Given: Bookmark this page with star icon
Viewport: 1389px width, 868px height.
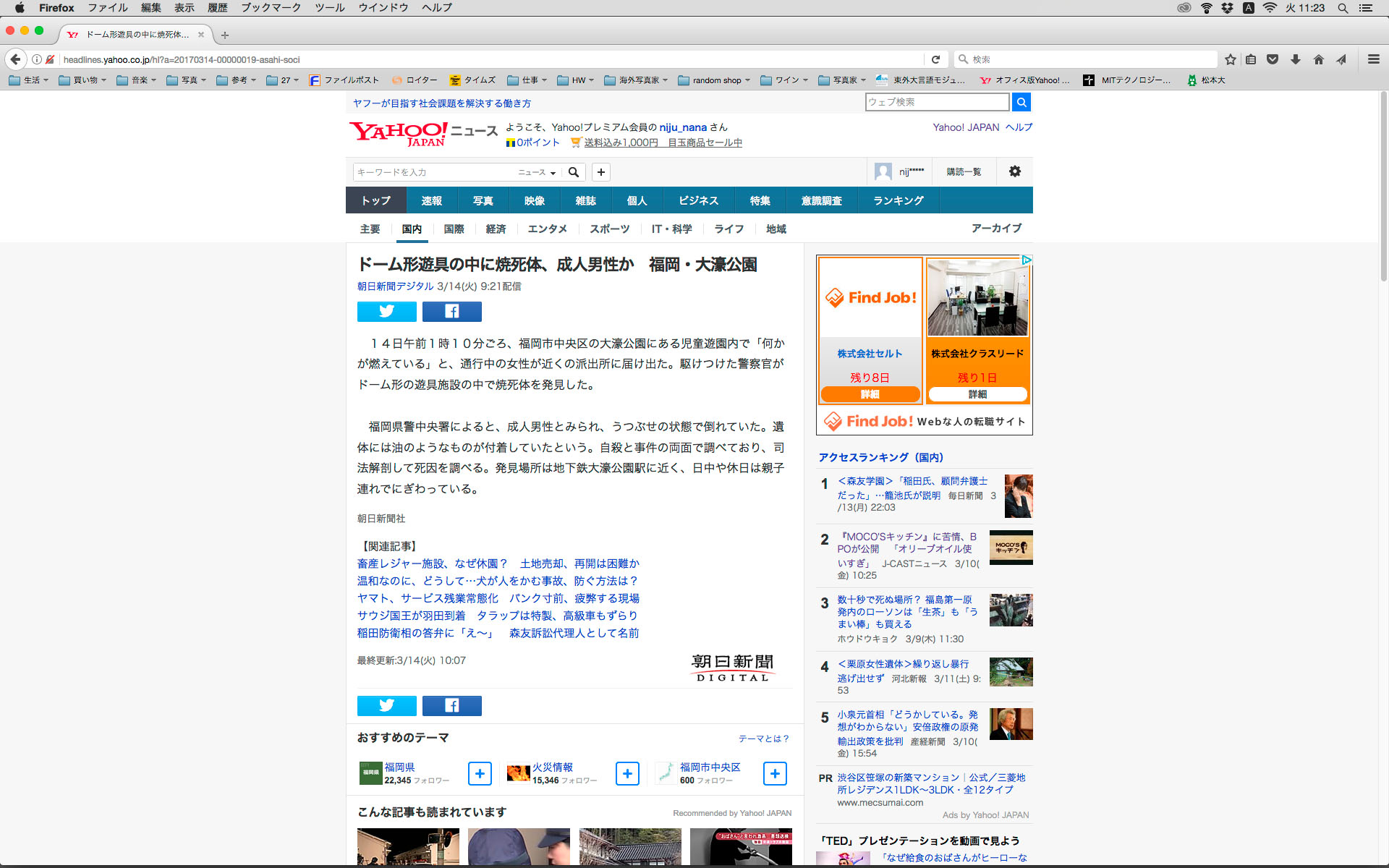Looking at the screenshot, I should tap(1230, 59).
